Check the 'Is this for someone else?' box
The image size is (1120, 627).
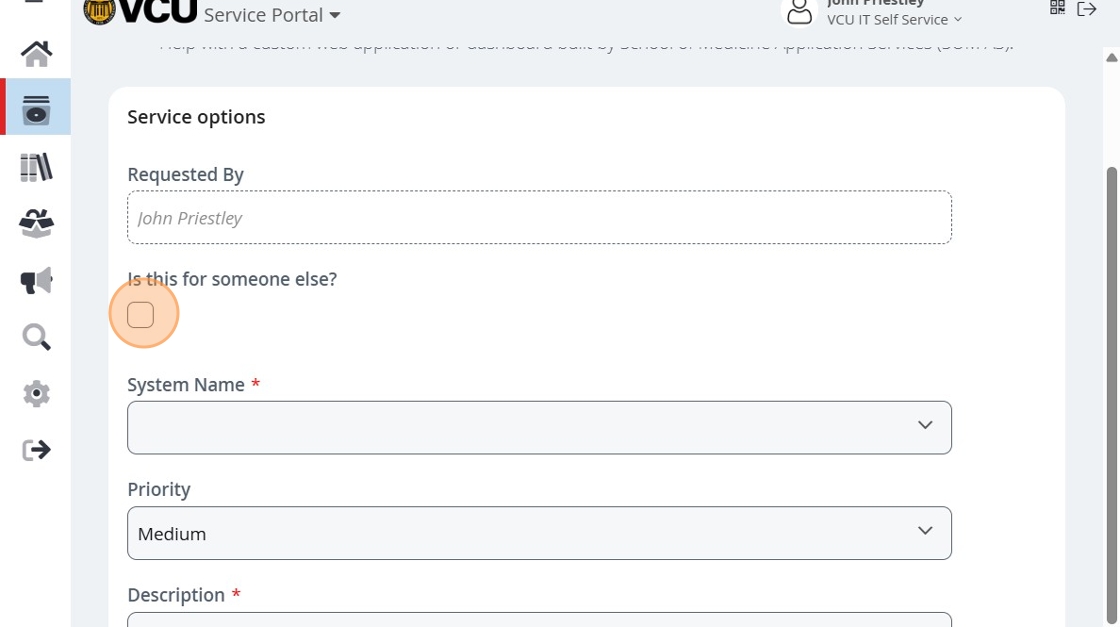[x=141, y=315]
